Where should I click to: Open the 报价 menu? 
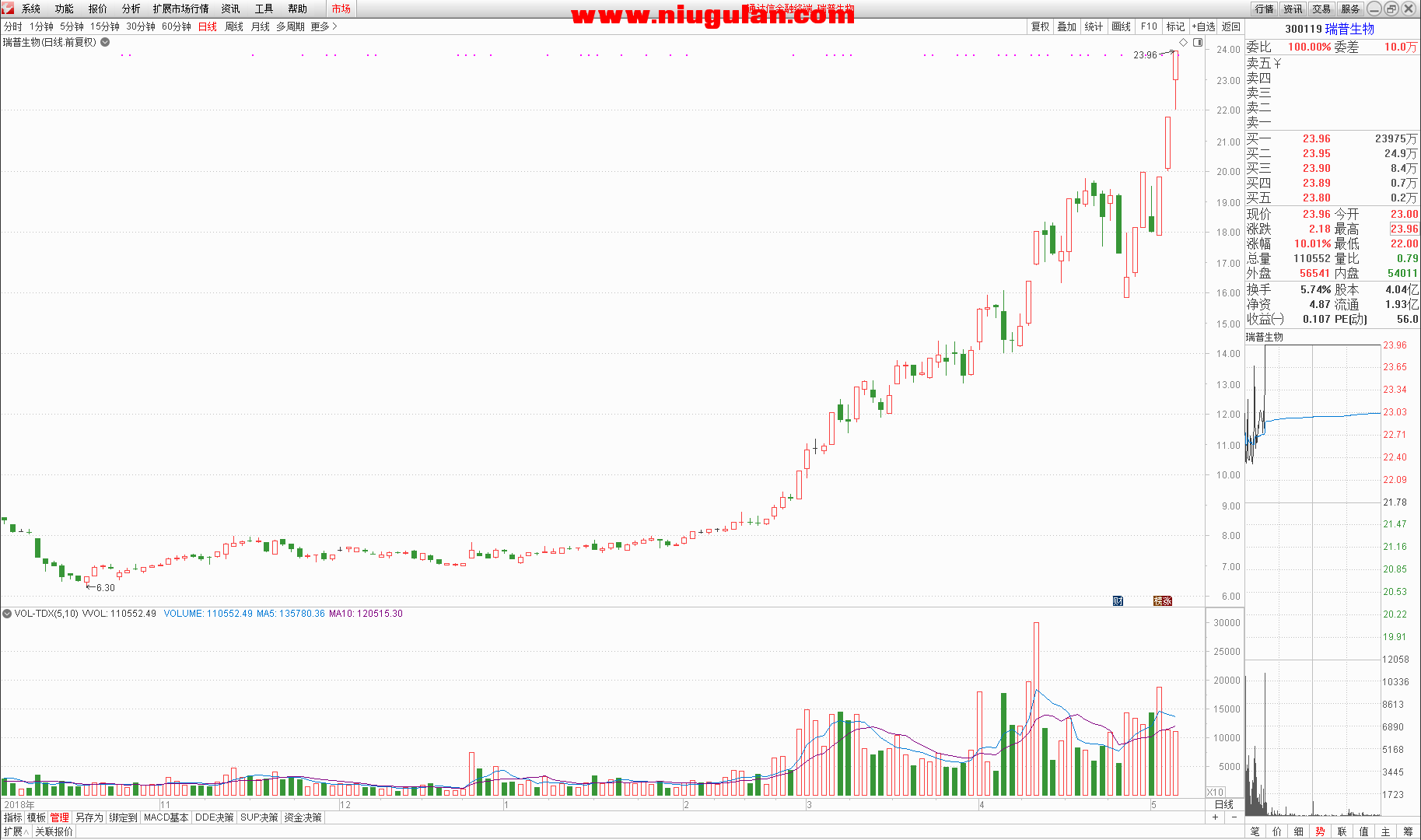(98, 9)
